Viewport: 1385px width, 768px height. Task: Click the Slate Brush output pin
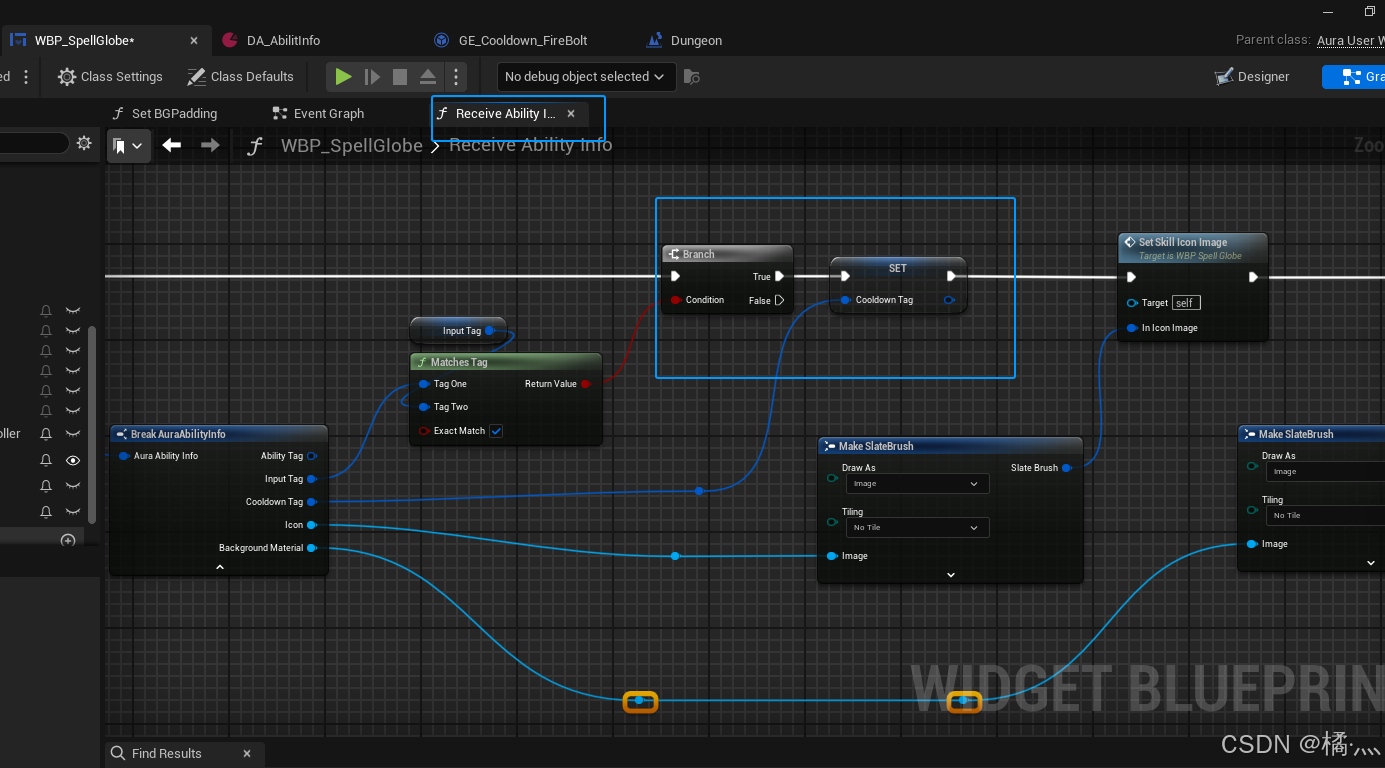tap(1067, 468)
